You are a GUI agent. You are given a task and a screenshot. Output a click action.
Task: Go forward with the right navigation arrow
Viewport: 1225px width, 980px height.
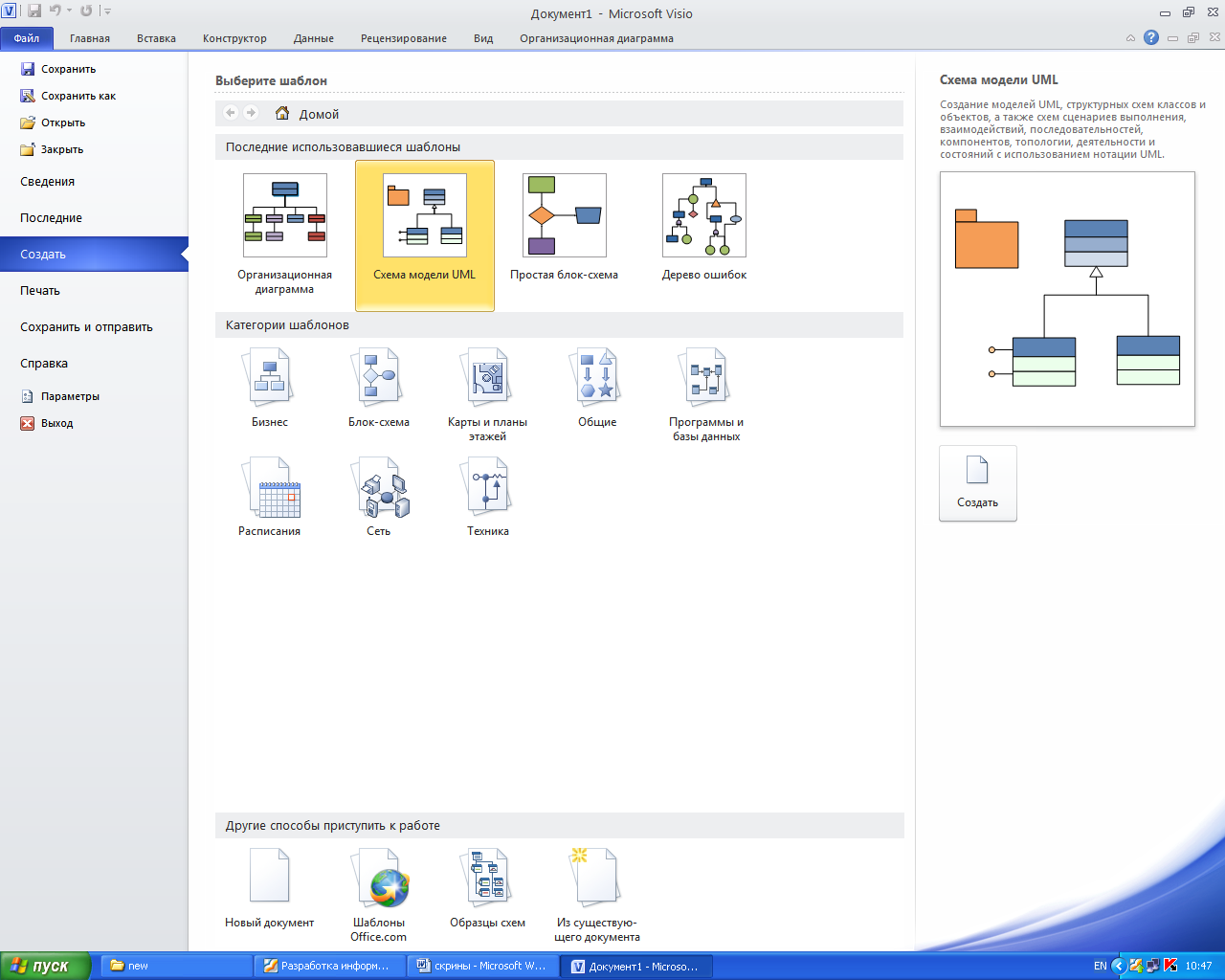251,113
